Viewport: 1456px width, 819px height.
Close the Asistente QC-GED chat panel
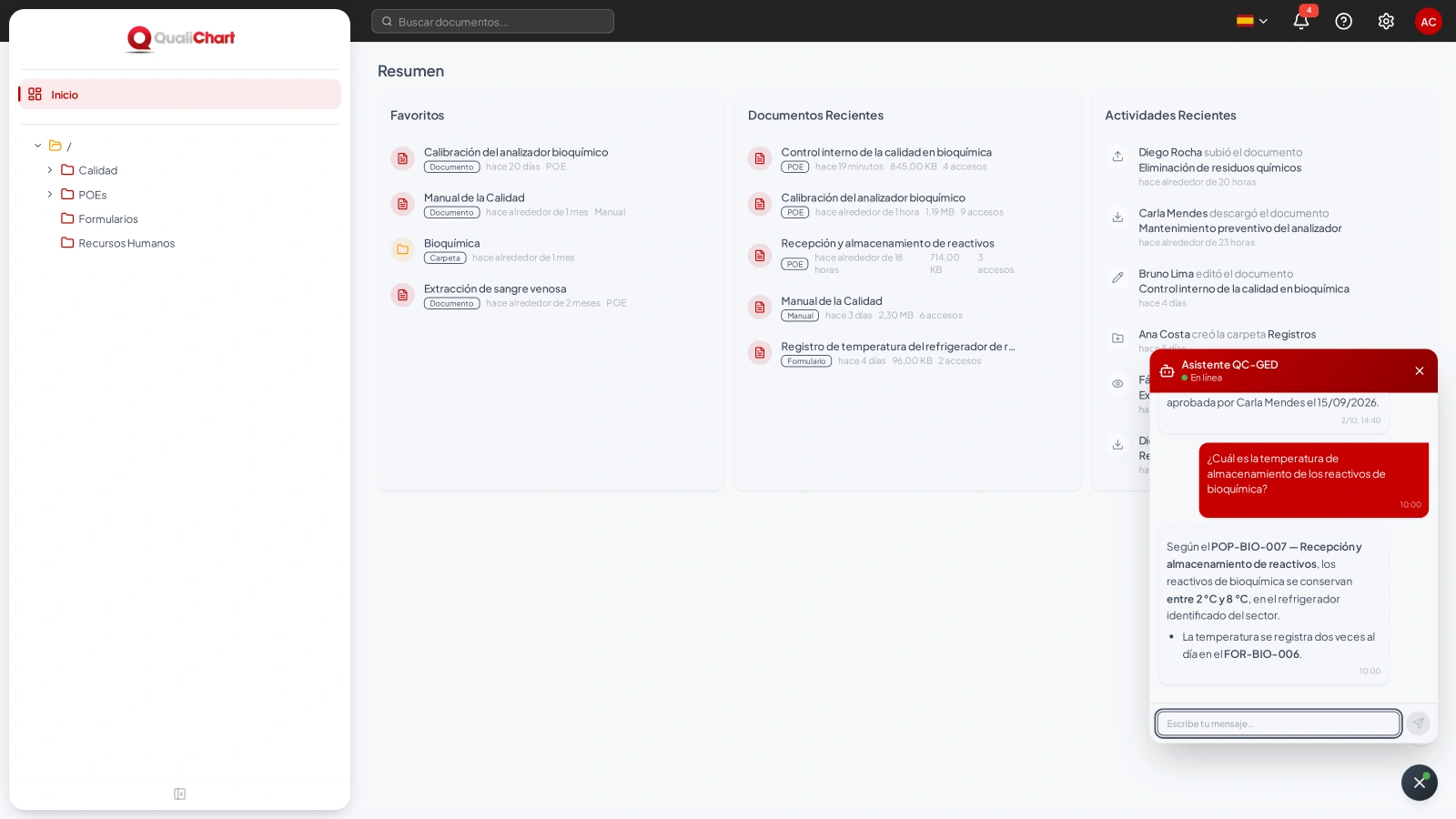(x=1420, y=371)
